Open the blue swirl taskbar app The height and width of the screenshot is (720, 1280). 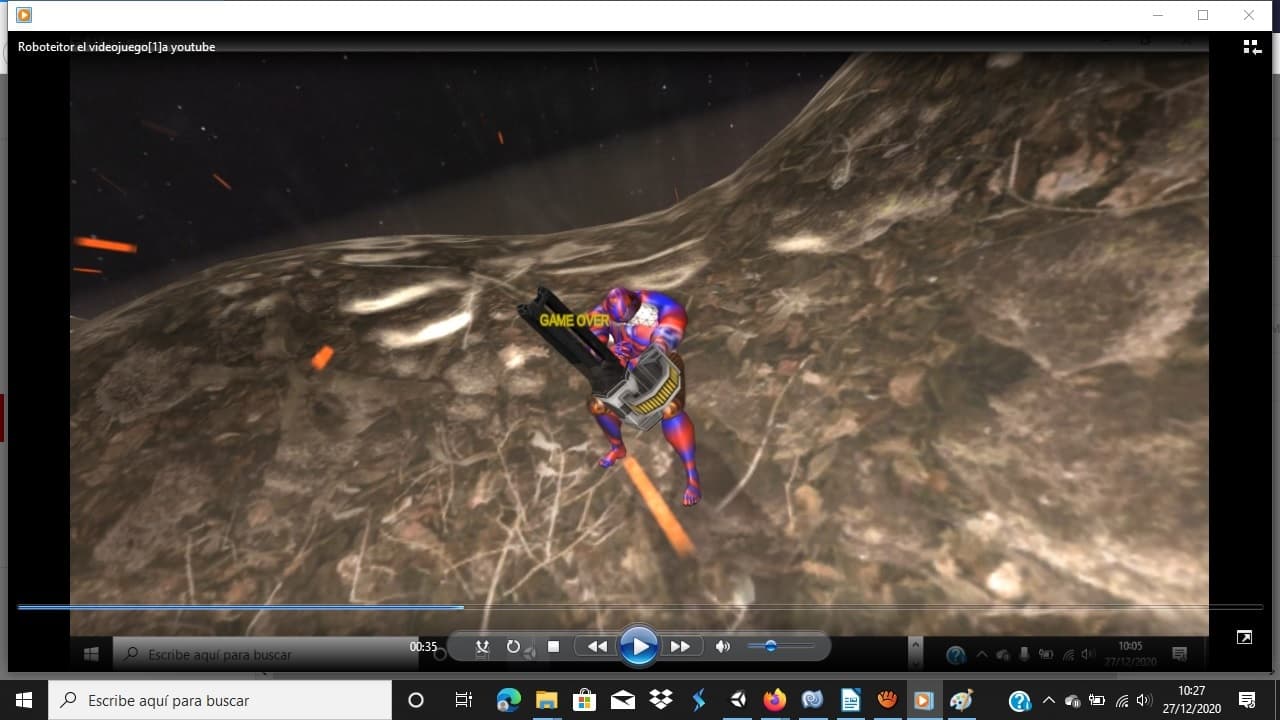click(812, 700)
